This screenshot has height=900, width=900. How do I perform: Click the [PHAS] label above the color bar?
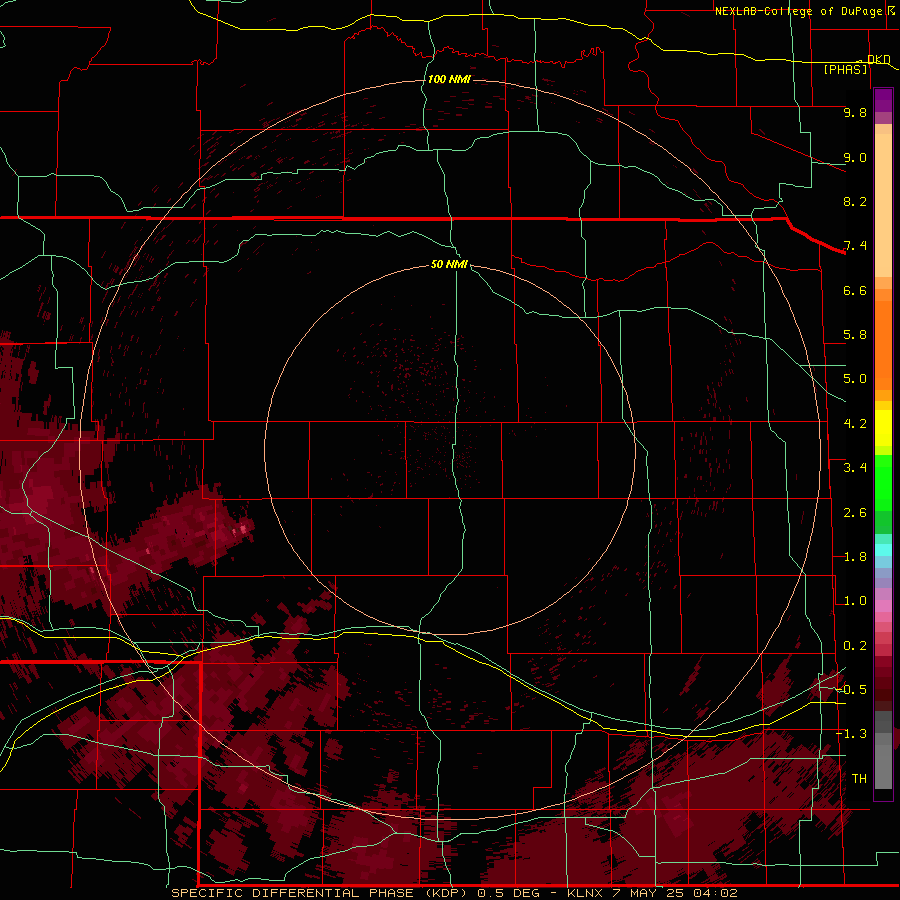845,69
